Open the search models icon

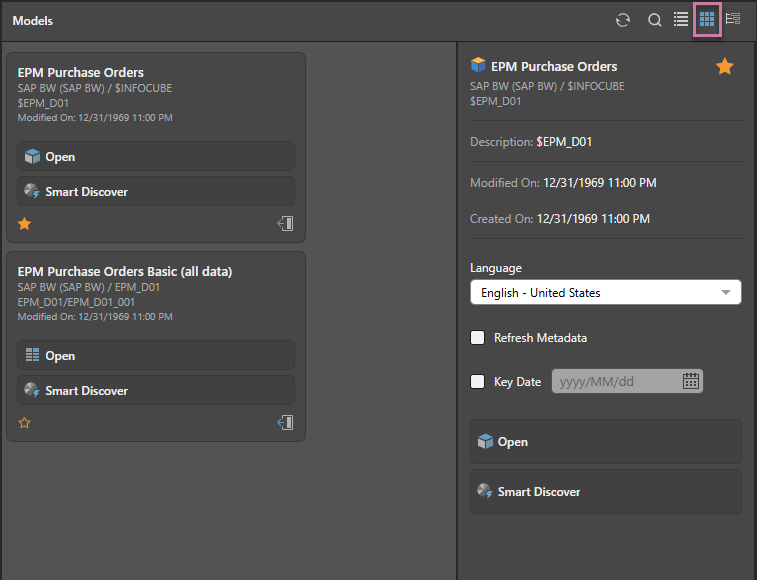coord(654,20)
